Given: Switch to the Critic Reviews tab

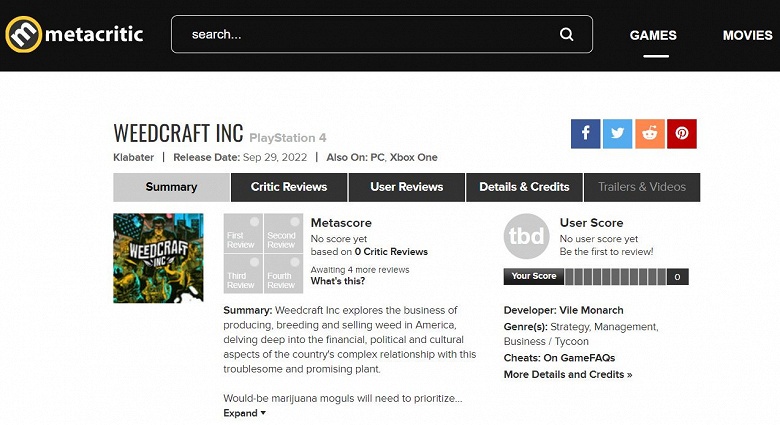Looking at the screenshot, I should pyautogui.click(x=289, y=187).
